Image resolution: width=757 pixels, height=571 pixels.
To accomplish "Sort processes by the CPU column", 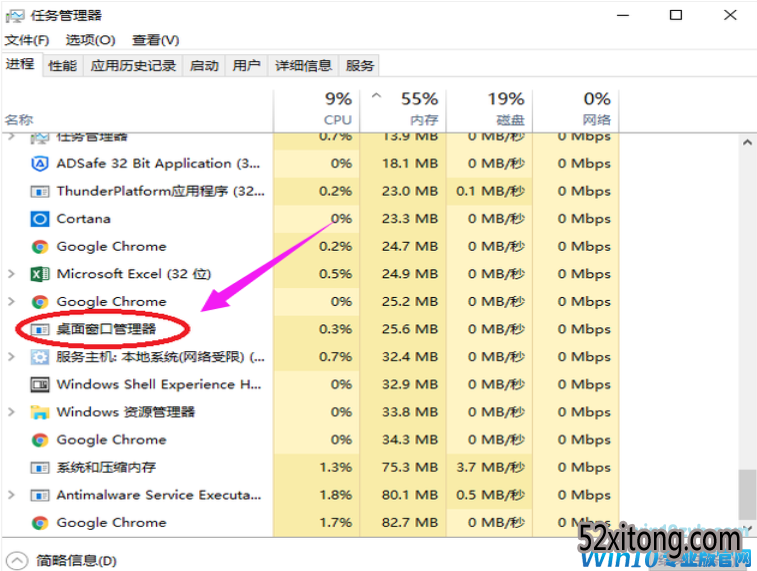I will (317, 111).
